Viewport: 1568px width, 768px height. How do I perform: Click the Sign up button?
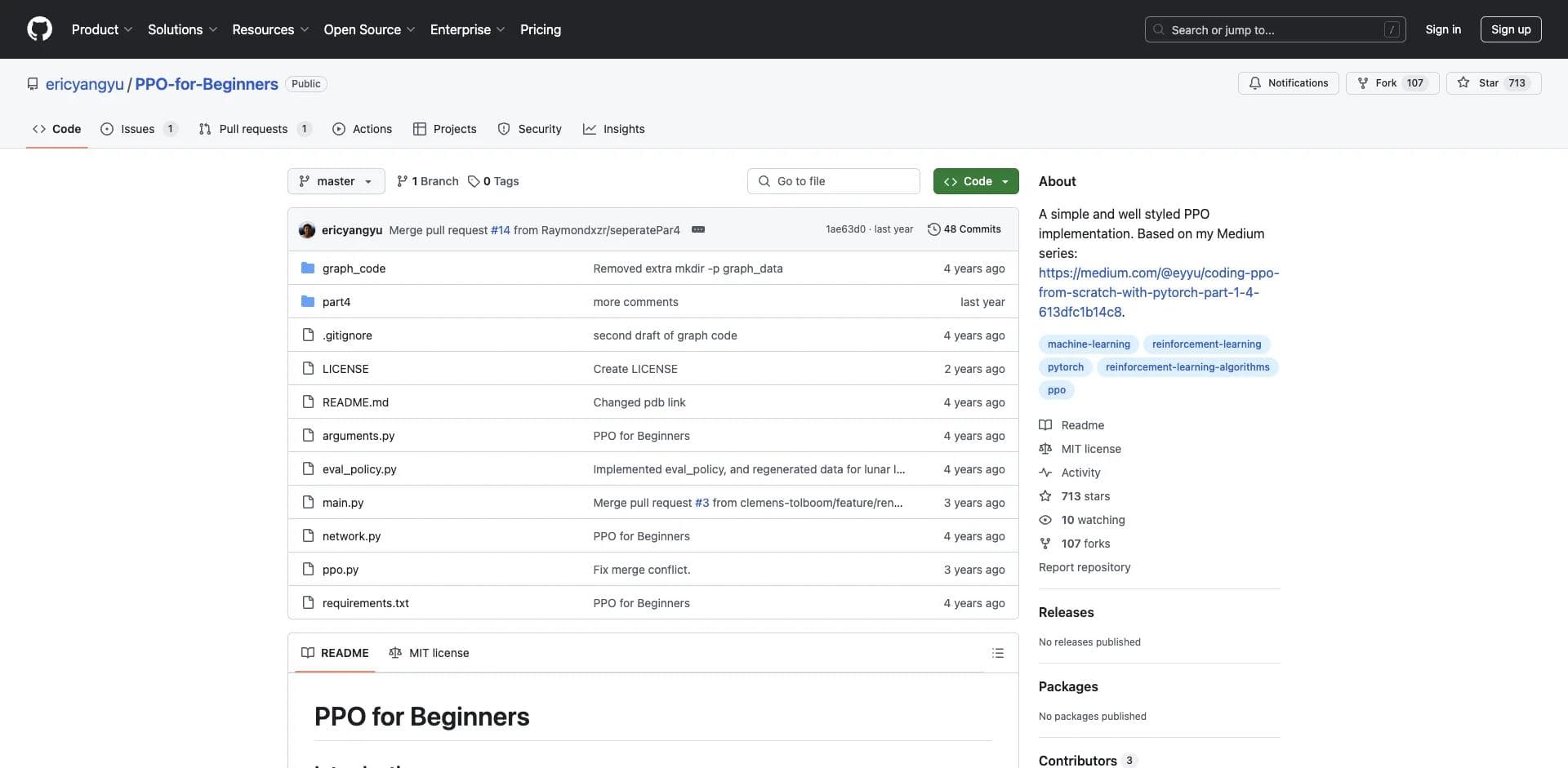(x=1511, y=29)
